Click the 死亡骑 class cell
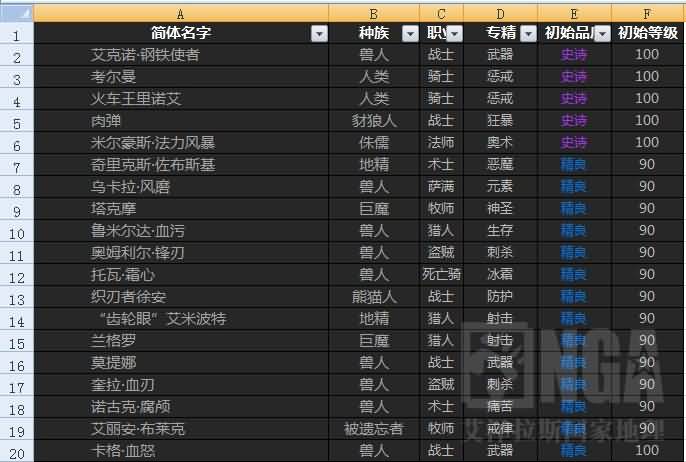The image size is (686, 462). pyautogui.click(x=441, y=275)
